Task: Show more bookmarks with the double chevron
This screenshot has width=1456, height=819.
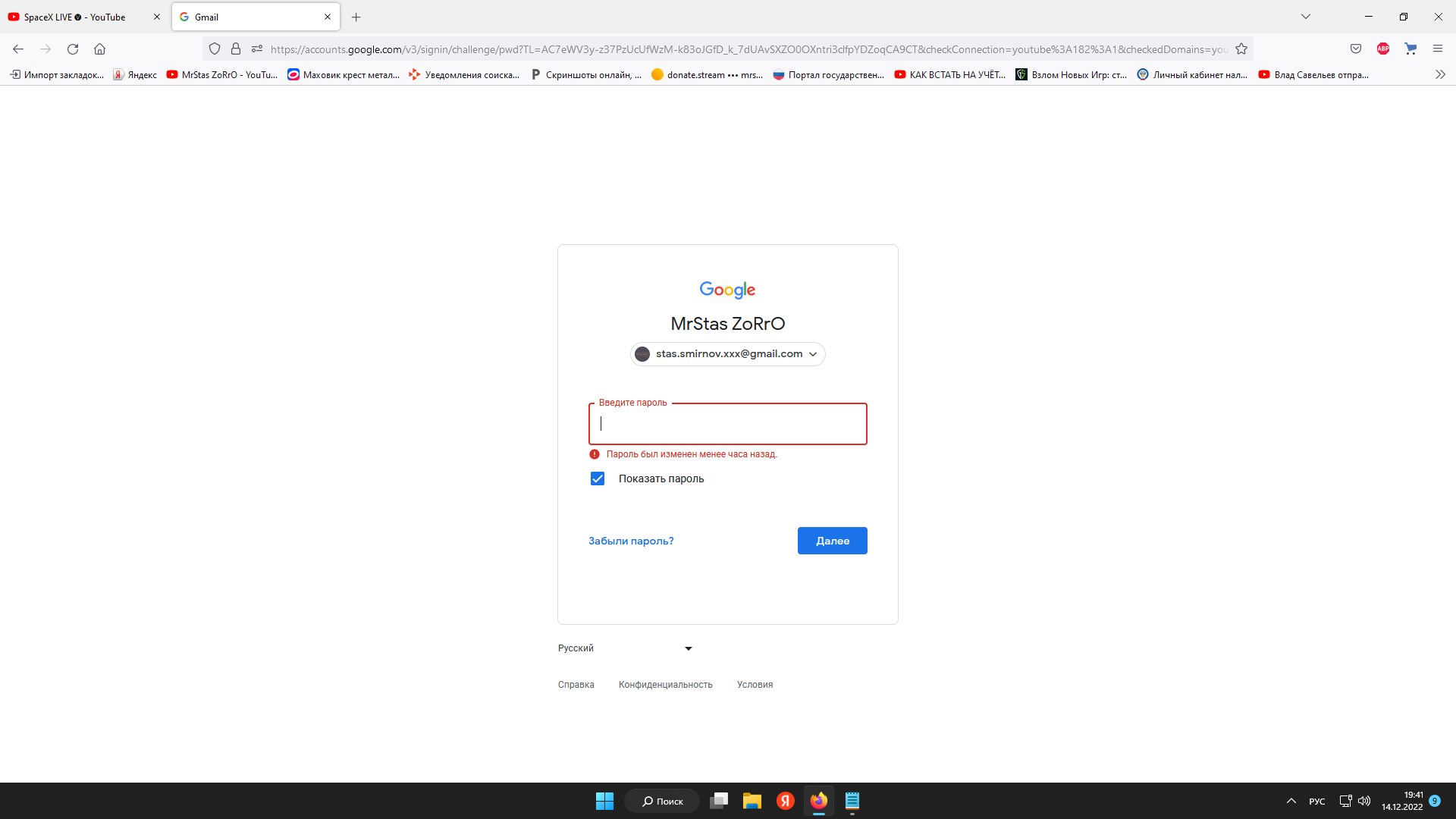Action: 1440,74
